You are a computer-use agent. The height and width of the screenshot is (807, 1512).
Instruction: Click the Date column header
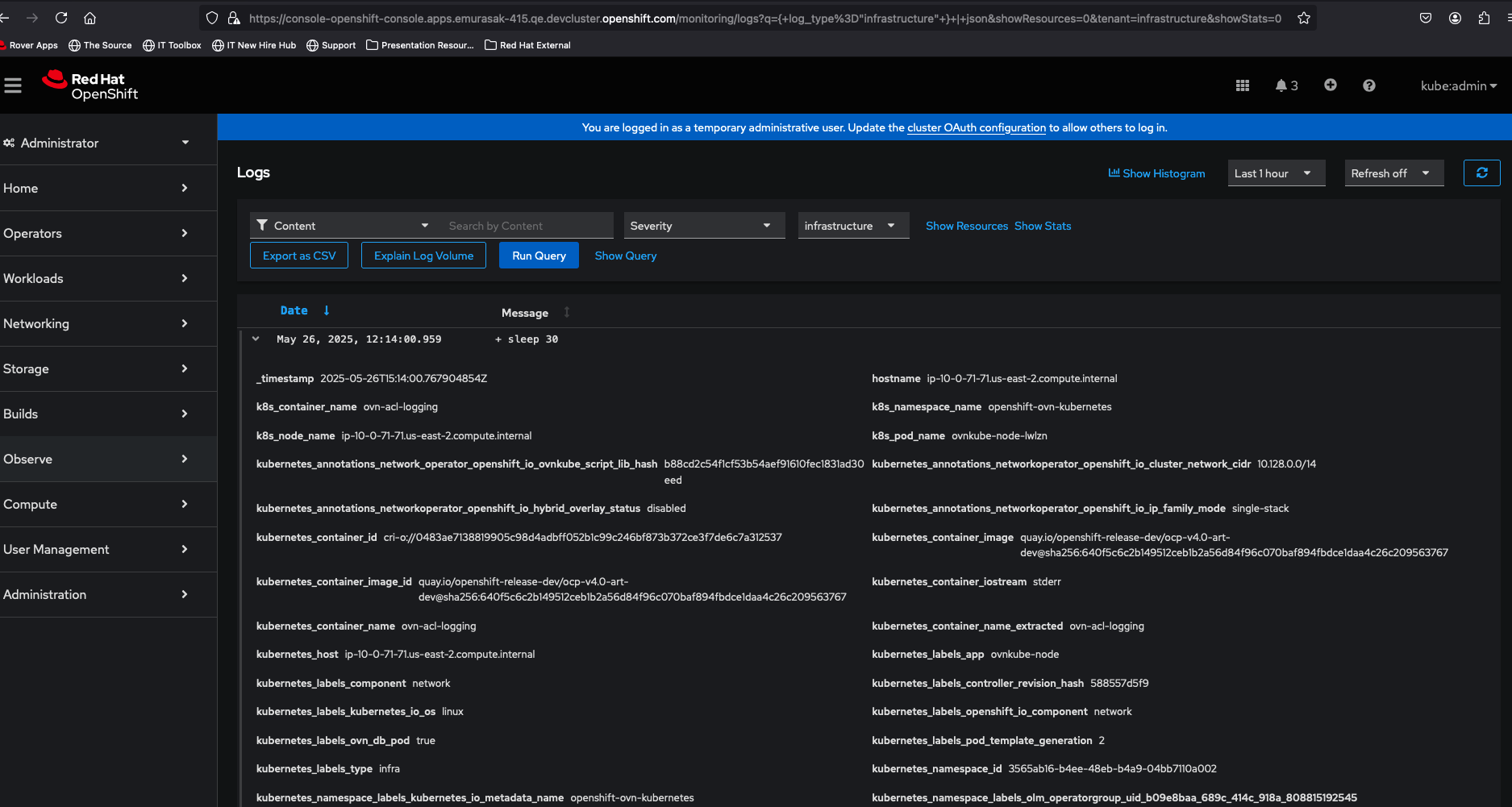pyautogui.click(x=294, y=310)
